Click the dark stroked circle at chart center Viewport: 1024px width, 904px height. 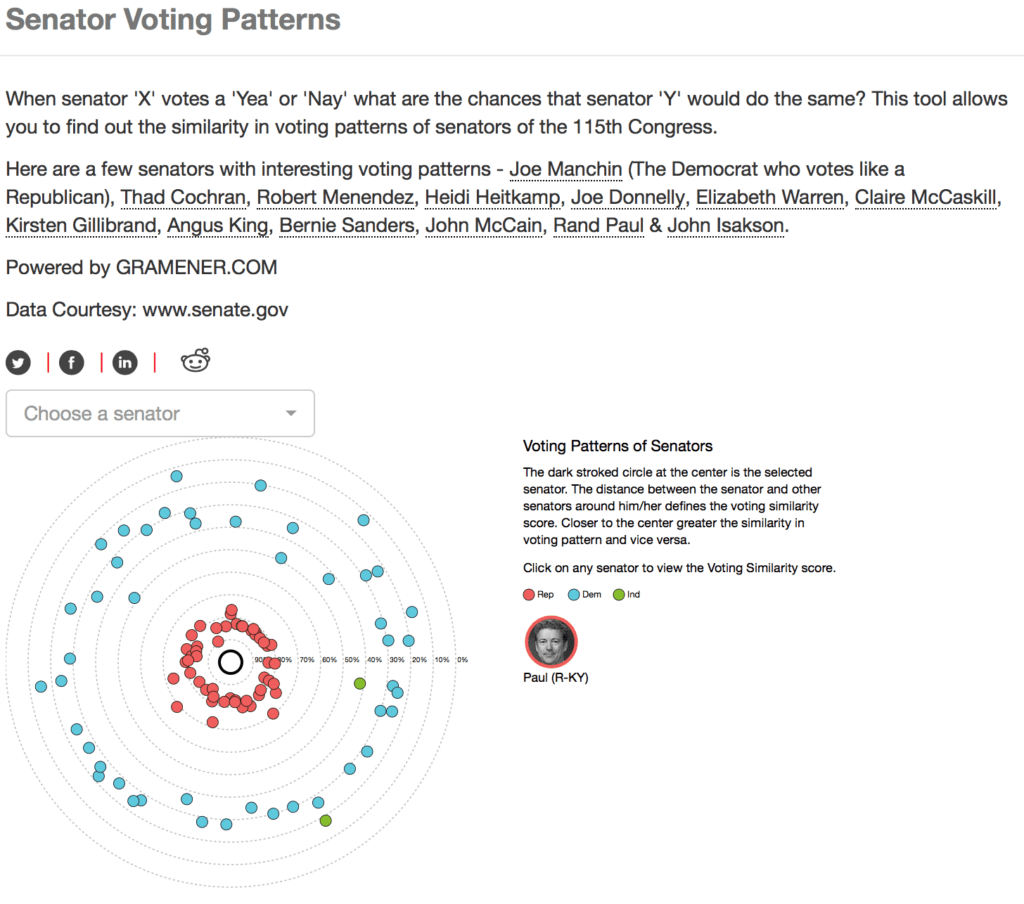pyautogui.click(x=231, y=662)
